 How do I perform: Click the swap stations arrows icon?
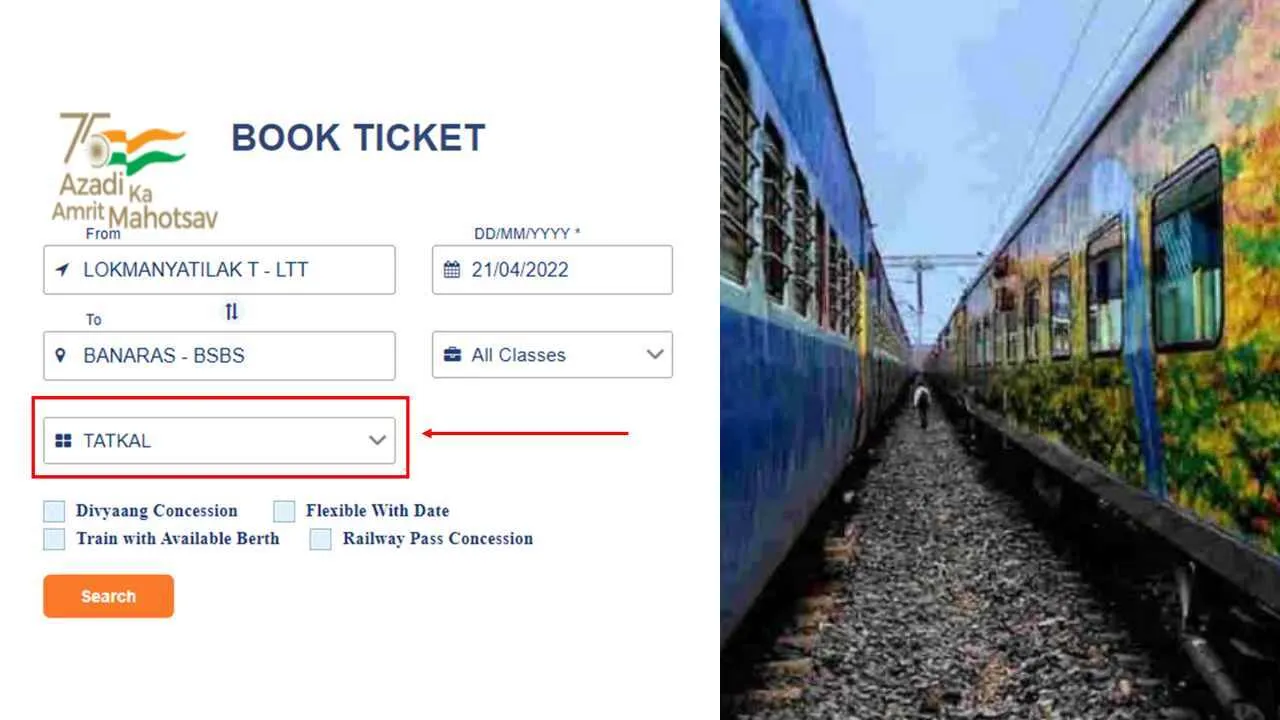(231, 311)
